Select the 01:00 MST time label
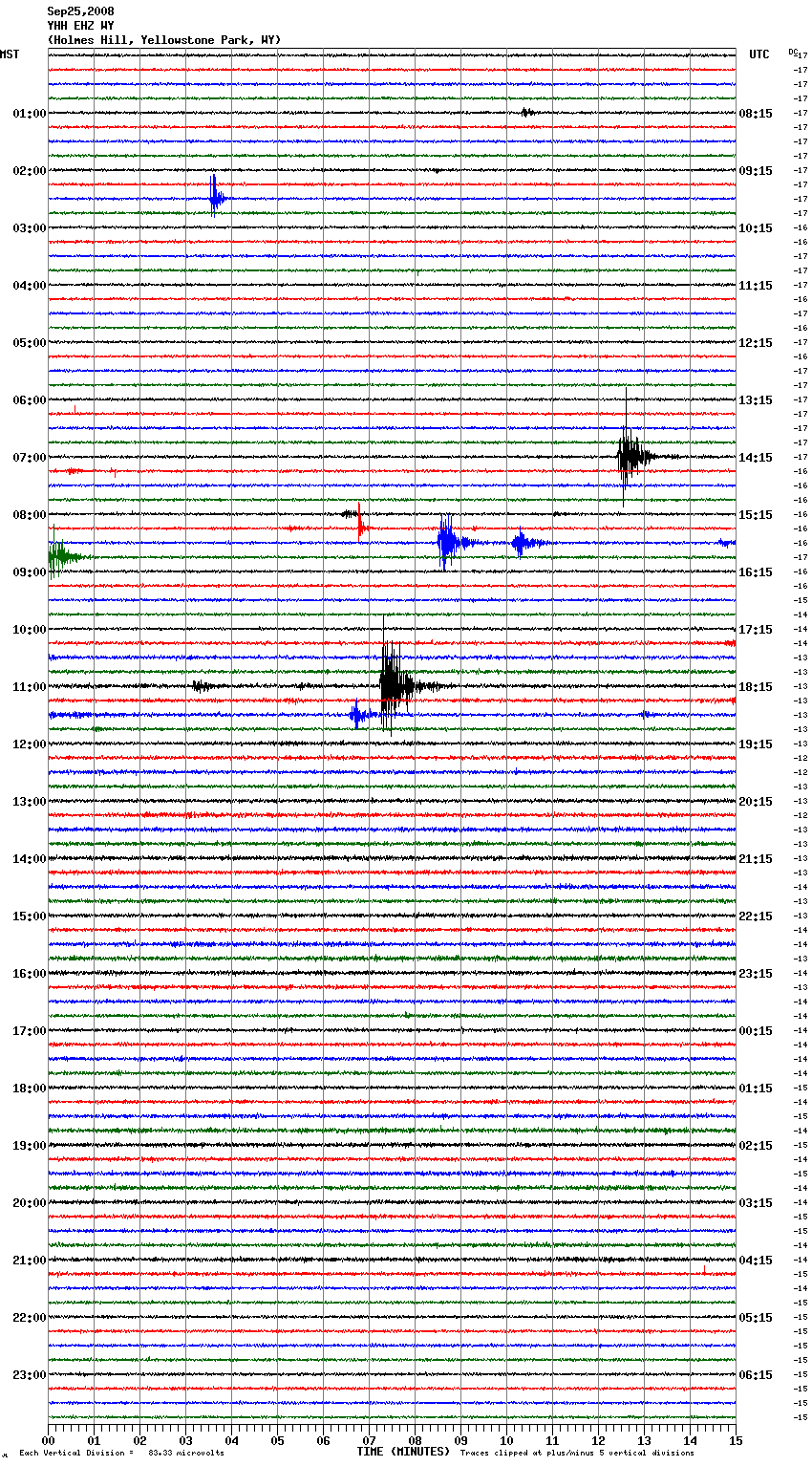 click(x=29, y=114)
